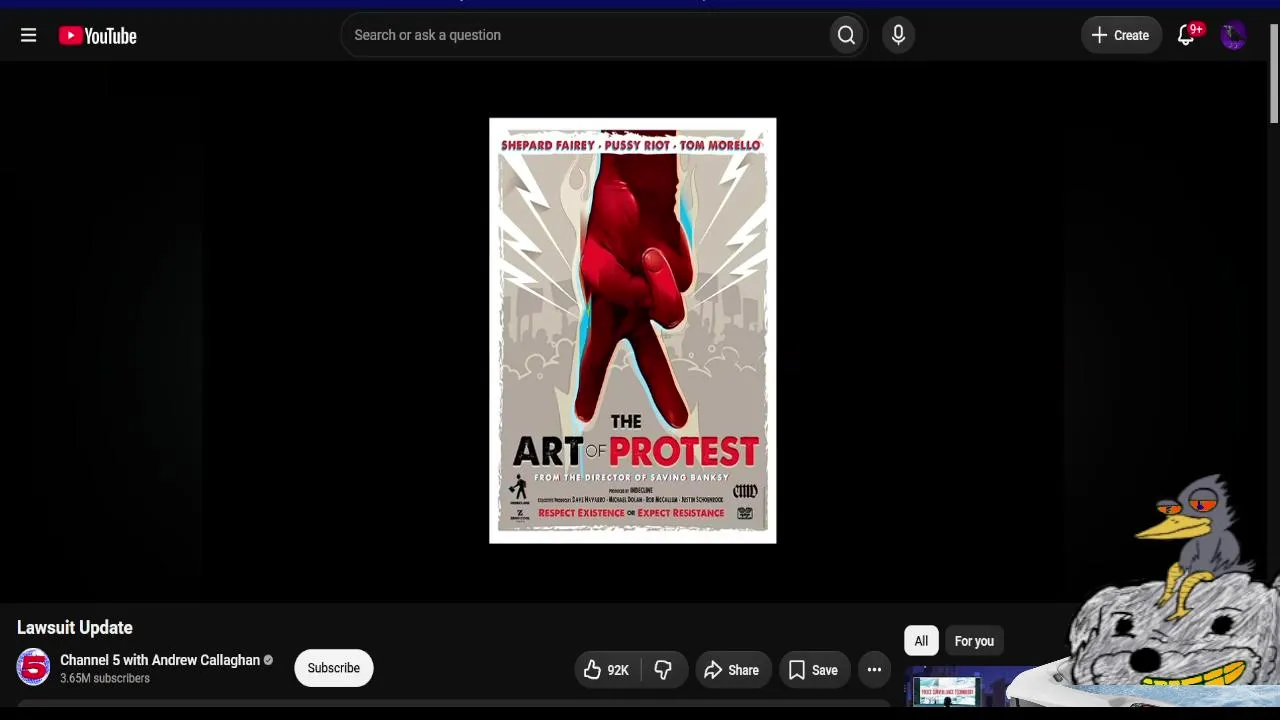Open the account avatar menu
1280x720 pixels.
pyautogui.click(x=1233, y=35)
